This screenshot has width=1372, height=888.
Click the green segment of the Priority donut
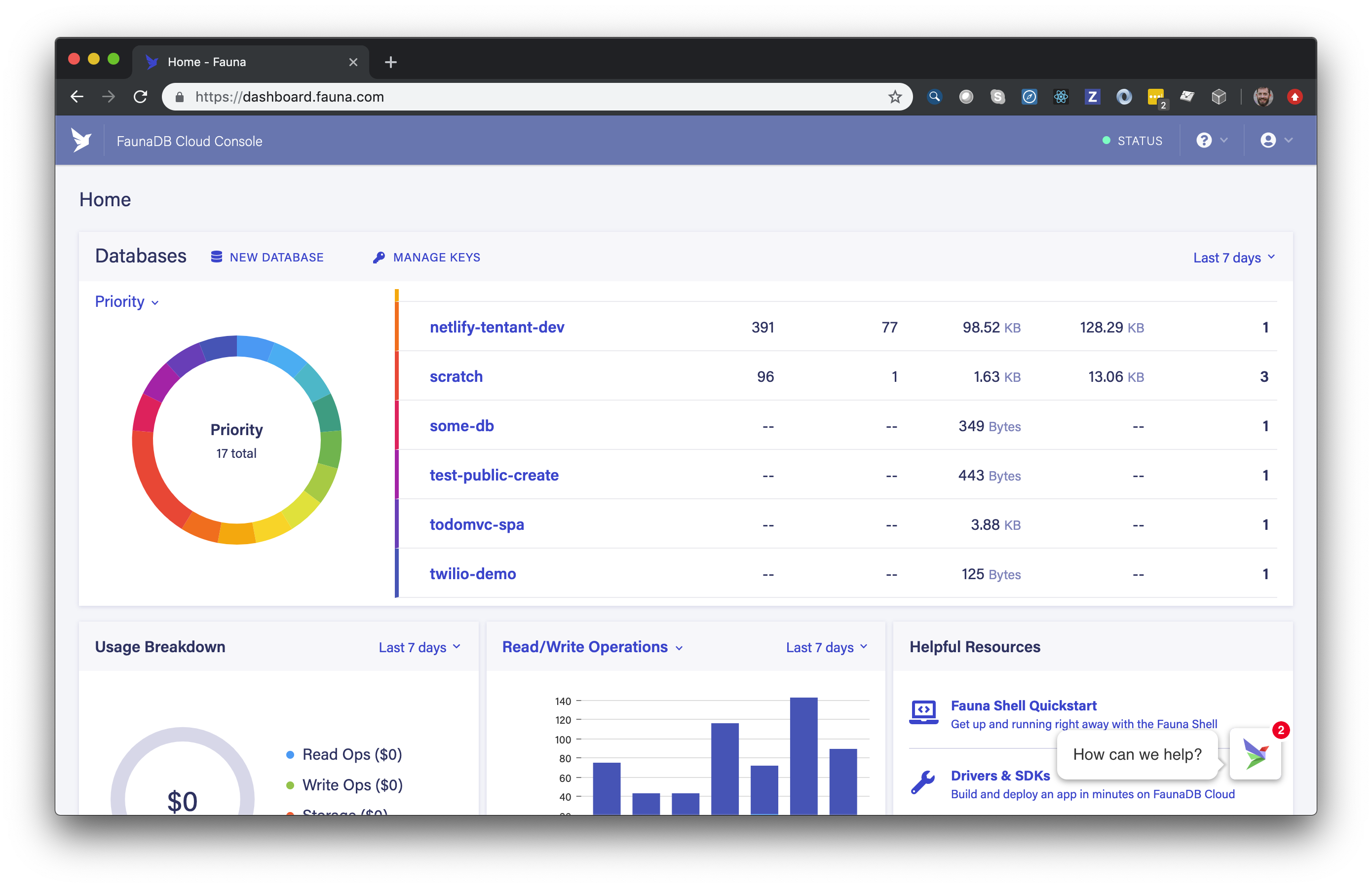pos(330,448)
